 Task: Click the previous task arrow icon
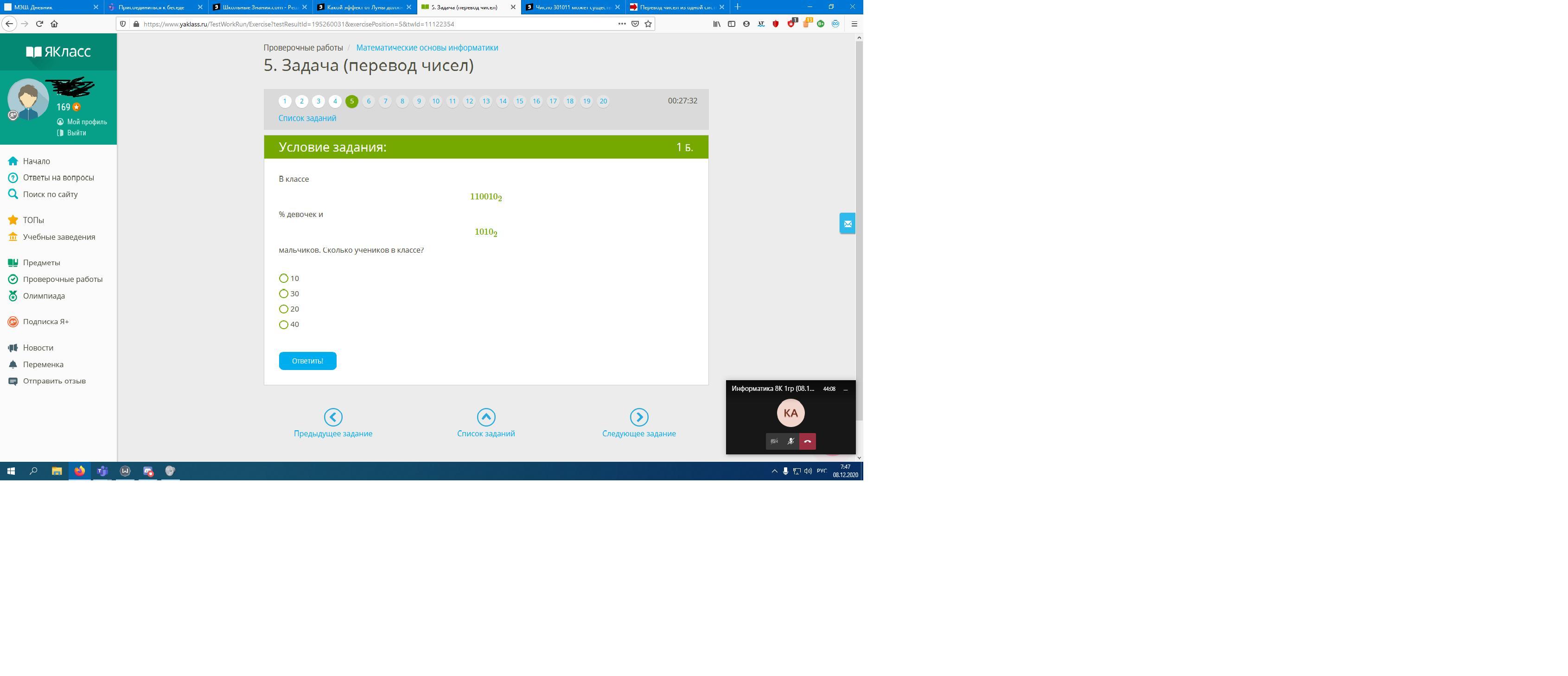tap(333, 417)
